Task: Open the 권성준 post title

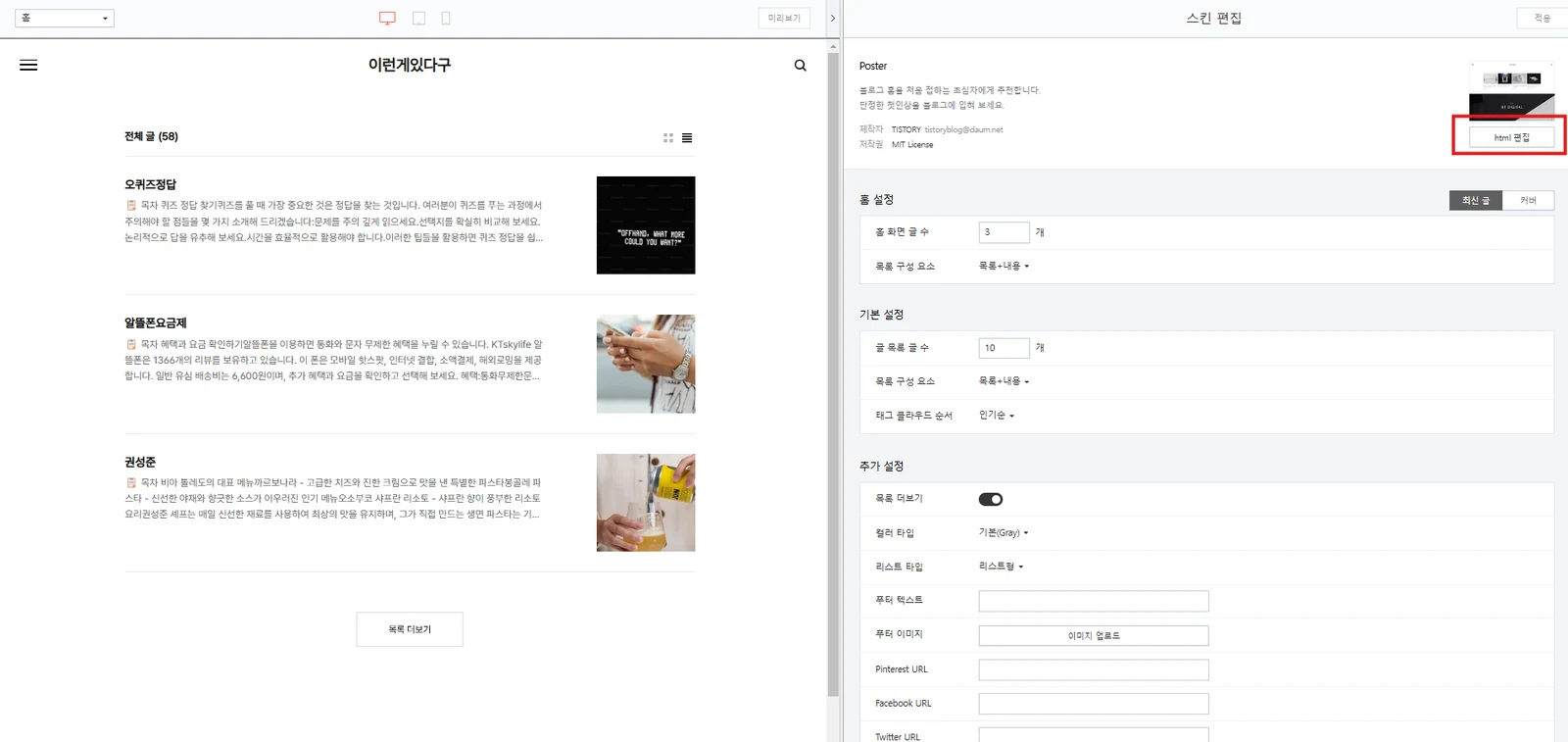Action: click(140, 462)
